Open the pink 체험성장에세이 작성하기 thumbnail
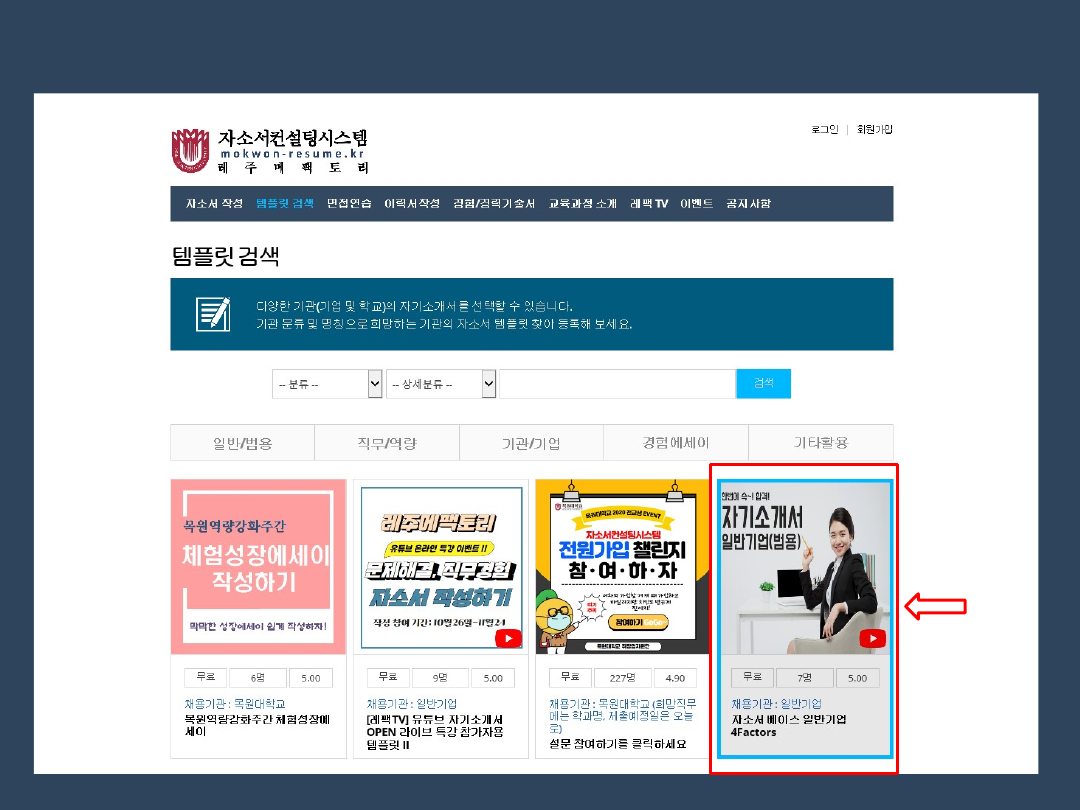Screen dimensions: 1080x810 [x=257, y=567]
